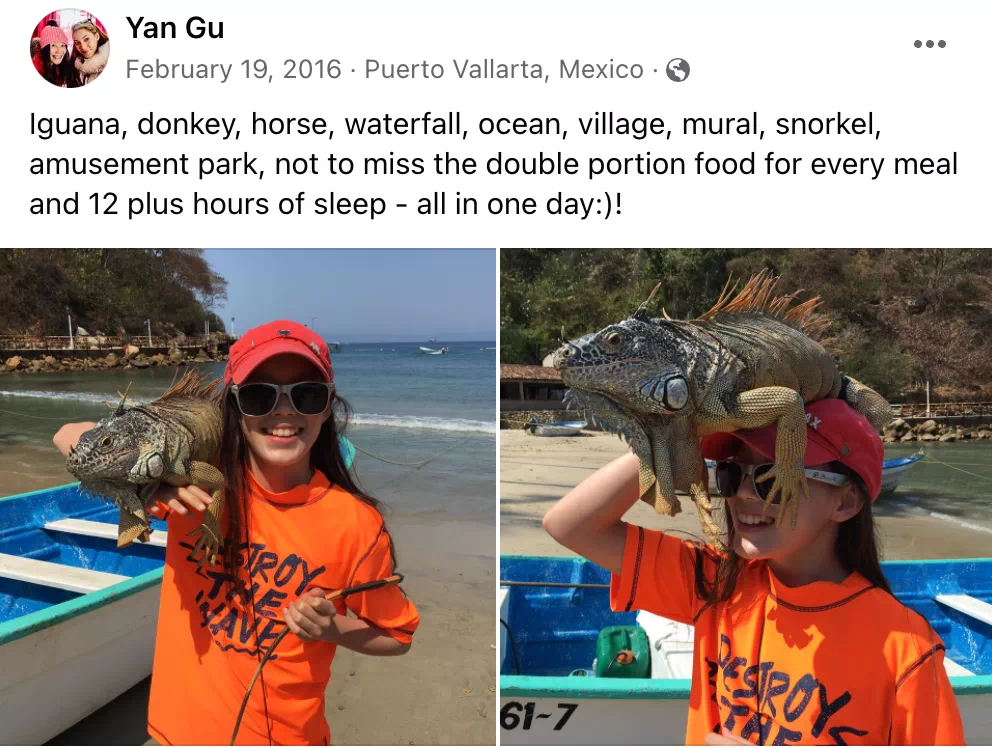
Task: Open Yan Gu's round profile picture
Action: click(x=70, y=48)
